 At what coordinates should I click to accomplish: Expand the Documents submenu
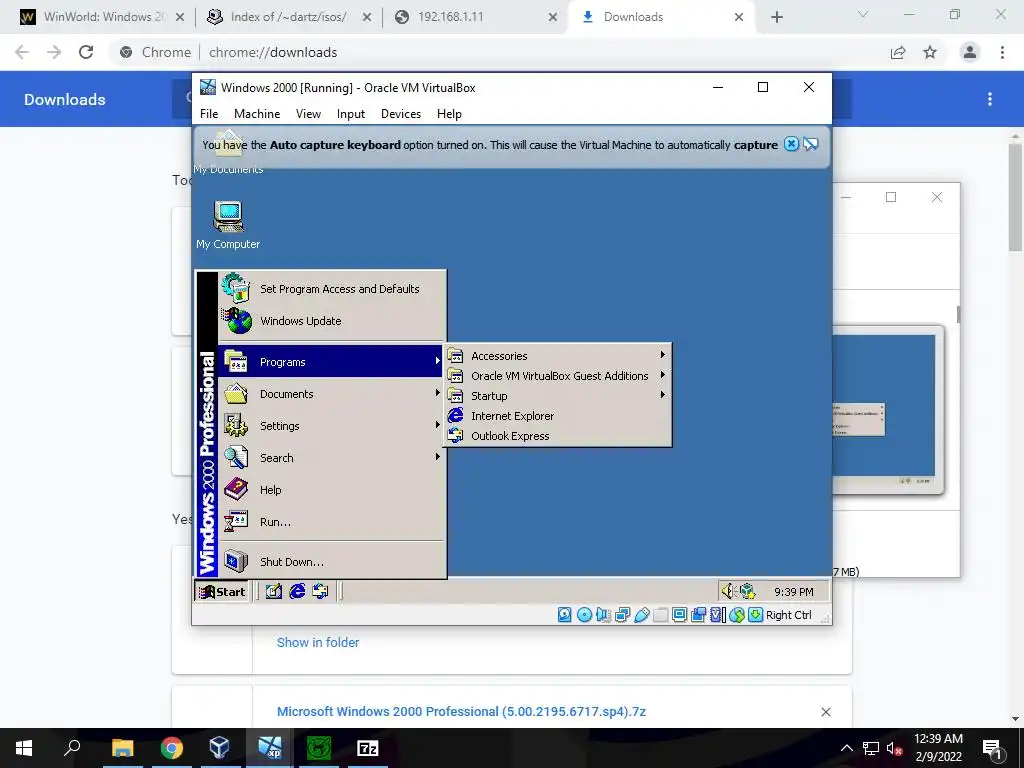(332, 394)
